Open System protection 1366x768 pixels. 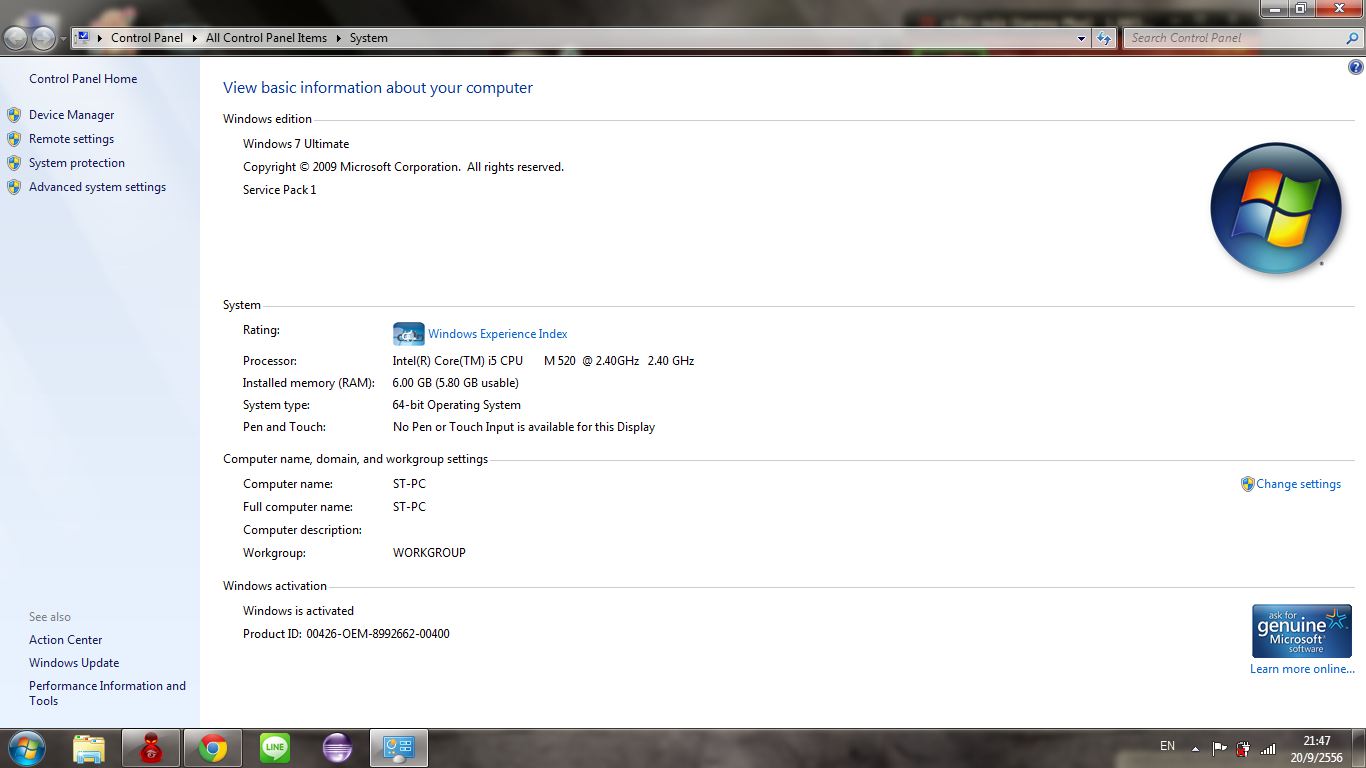click(77, 163)
